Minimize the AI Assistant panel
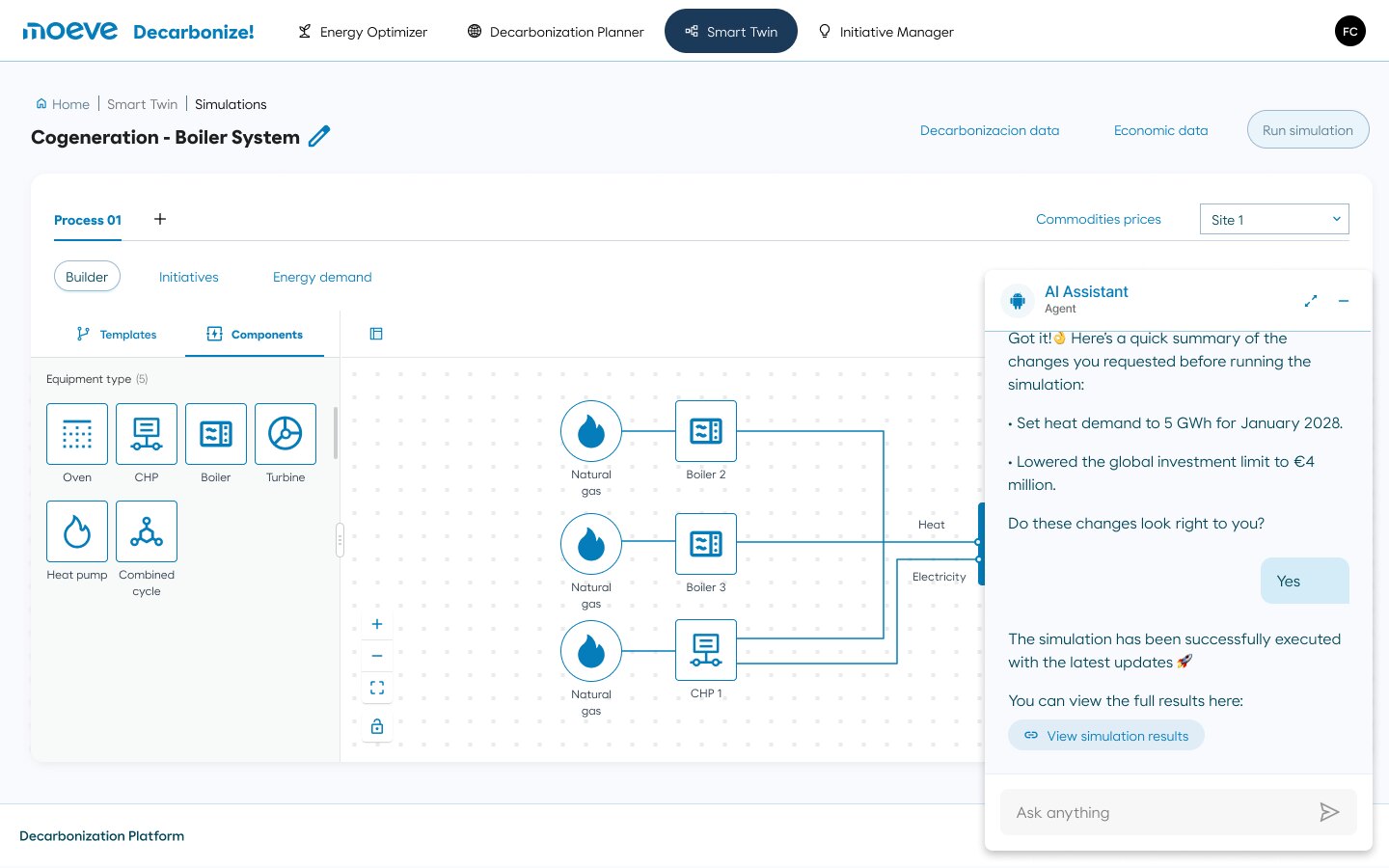The height and width of the screenshot is (868, 1389). (1344, 301)
